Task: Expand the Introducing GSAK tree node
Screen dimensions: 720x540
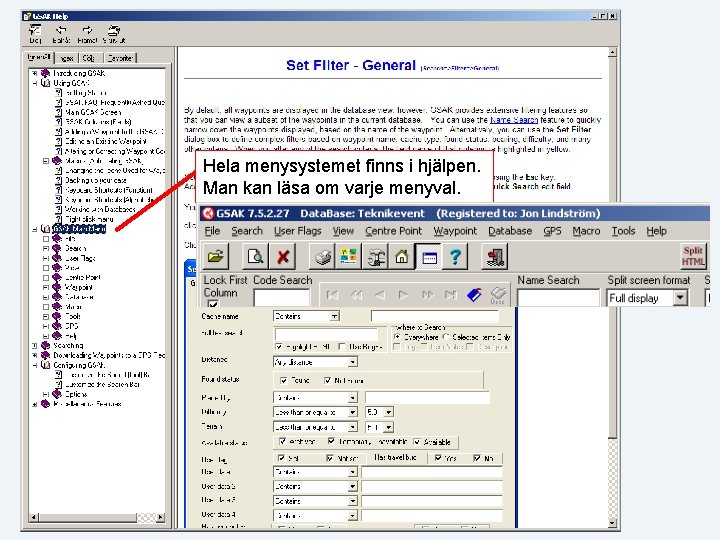Action: (x=35, y=73)
